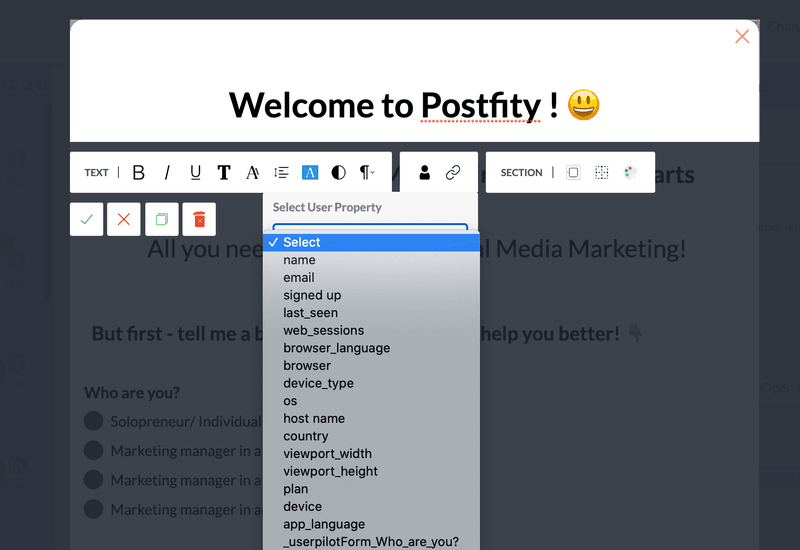This screenshot has height=550, width=800.
Task: Open the text color tool
Action: (x=310, y=172)
